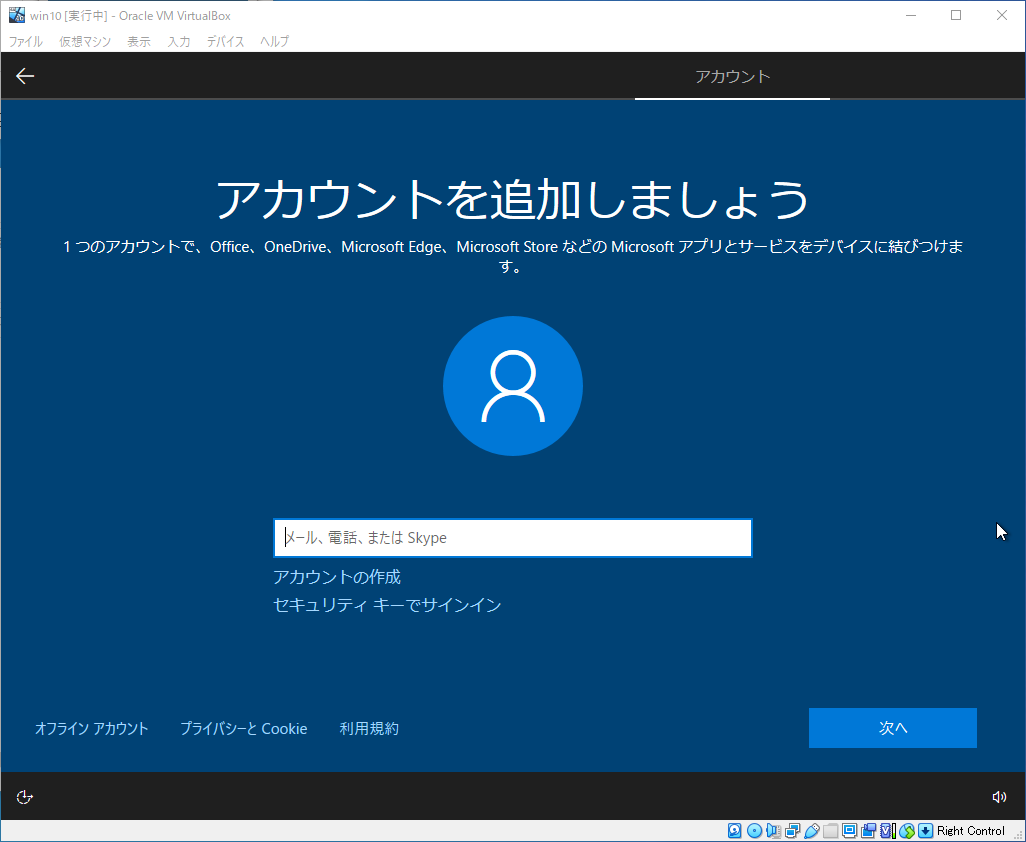Open the 利用規約 link

369,728
